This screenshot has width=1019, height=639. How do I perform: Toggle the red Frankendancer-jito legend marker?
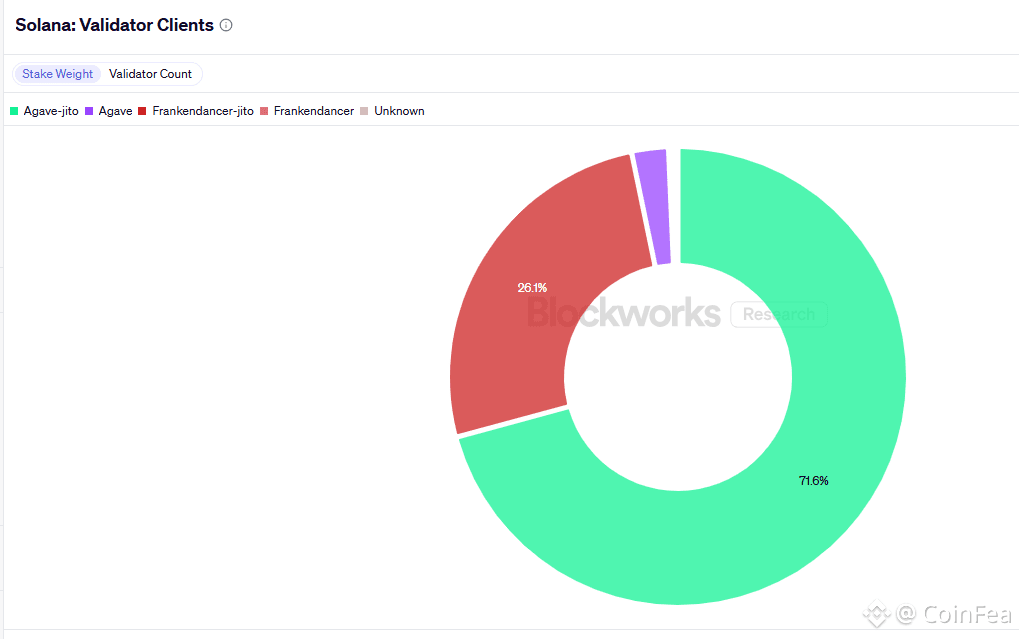142,111
